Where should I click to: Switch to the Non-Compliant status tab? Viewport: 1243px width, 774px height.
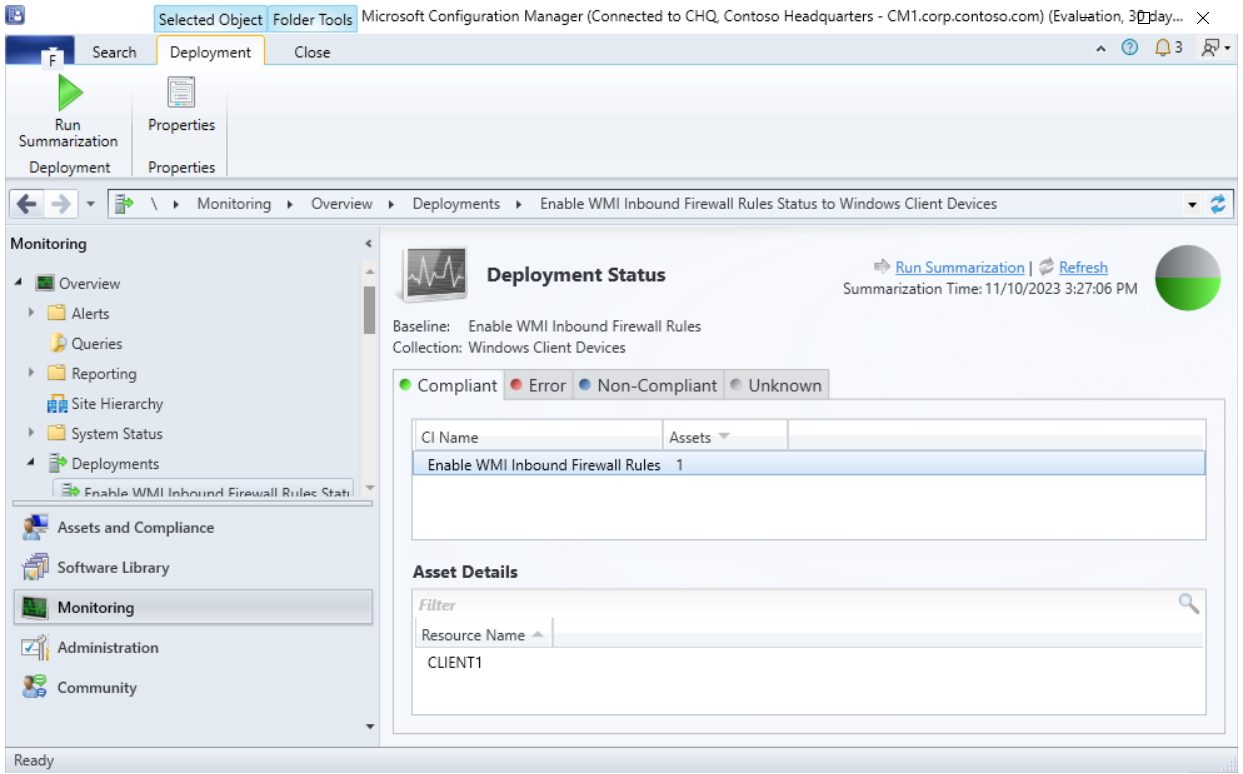[648, 386]
